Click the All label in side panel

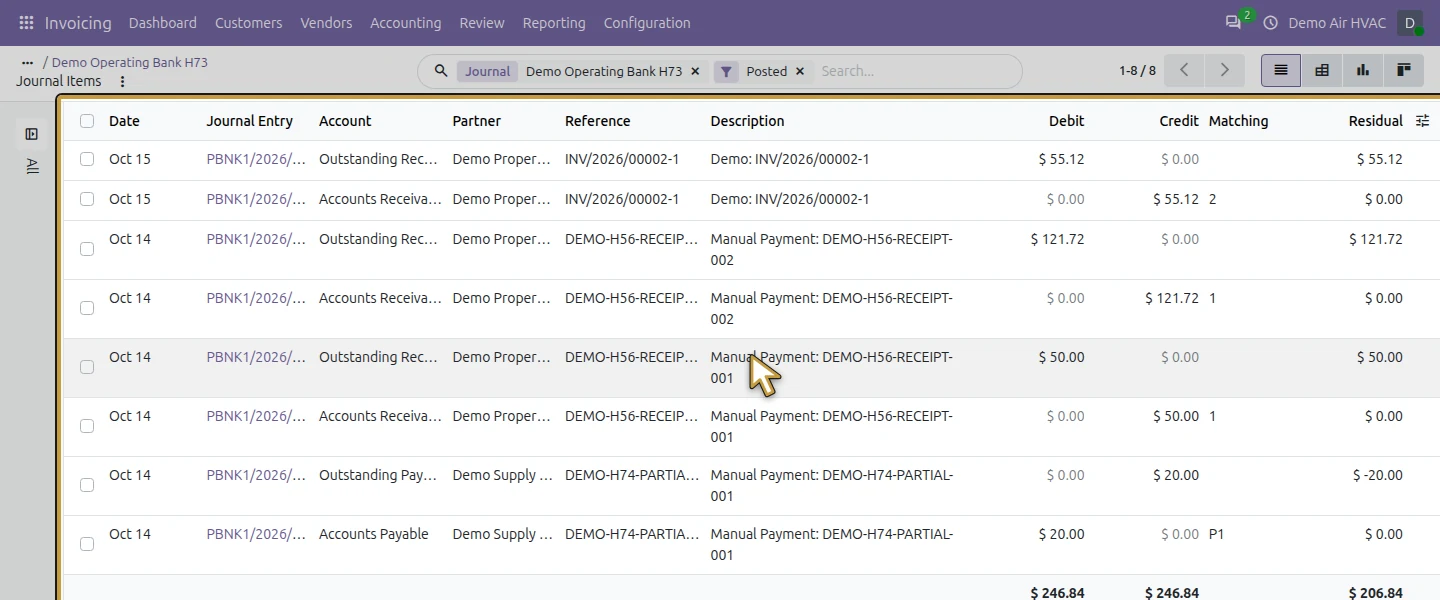(32, 166)
